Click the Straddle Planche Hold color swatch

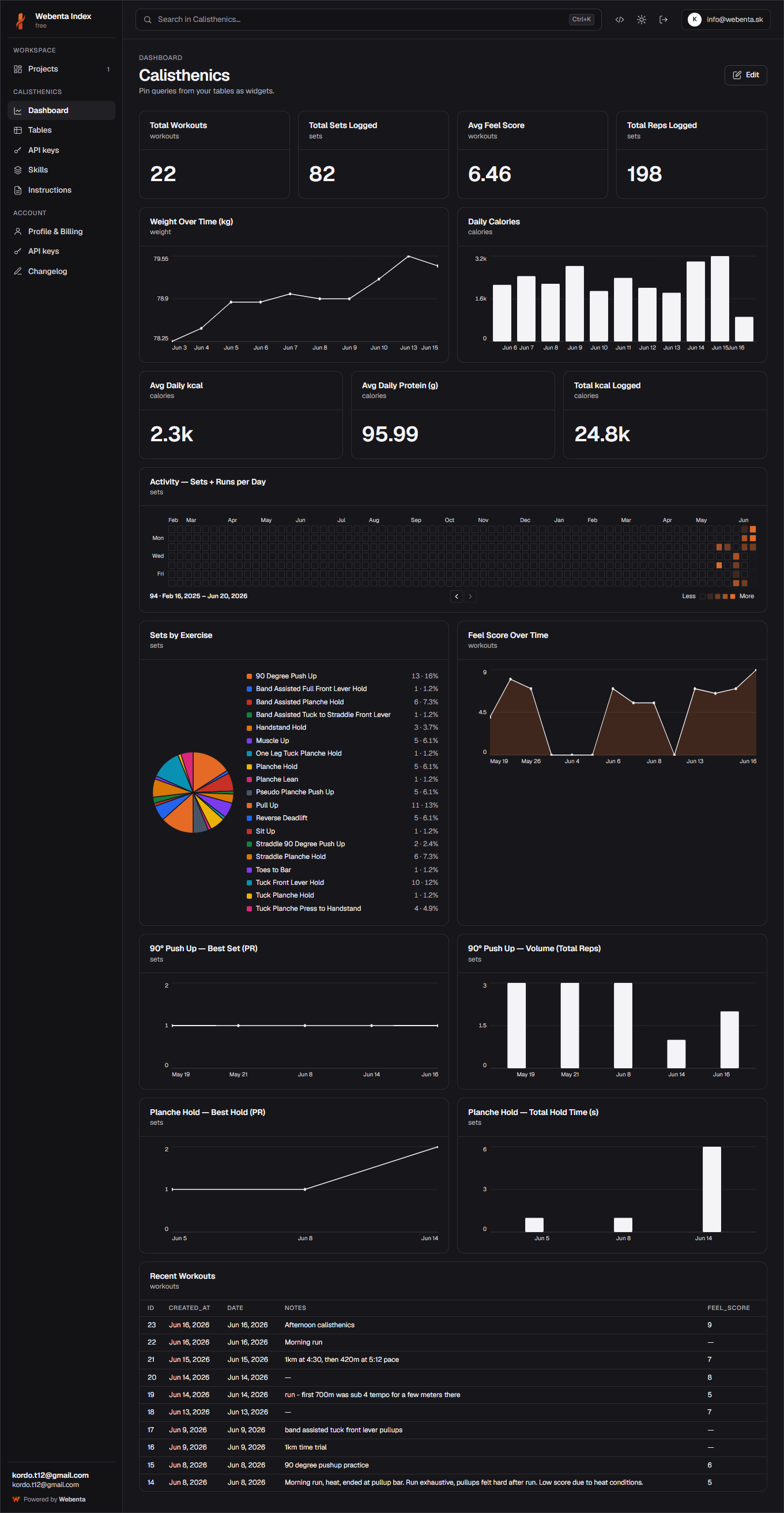(250, 857)
